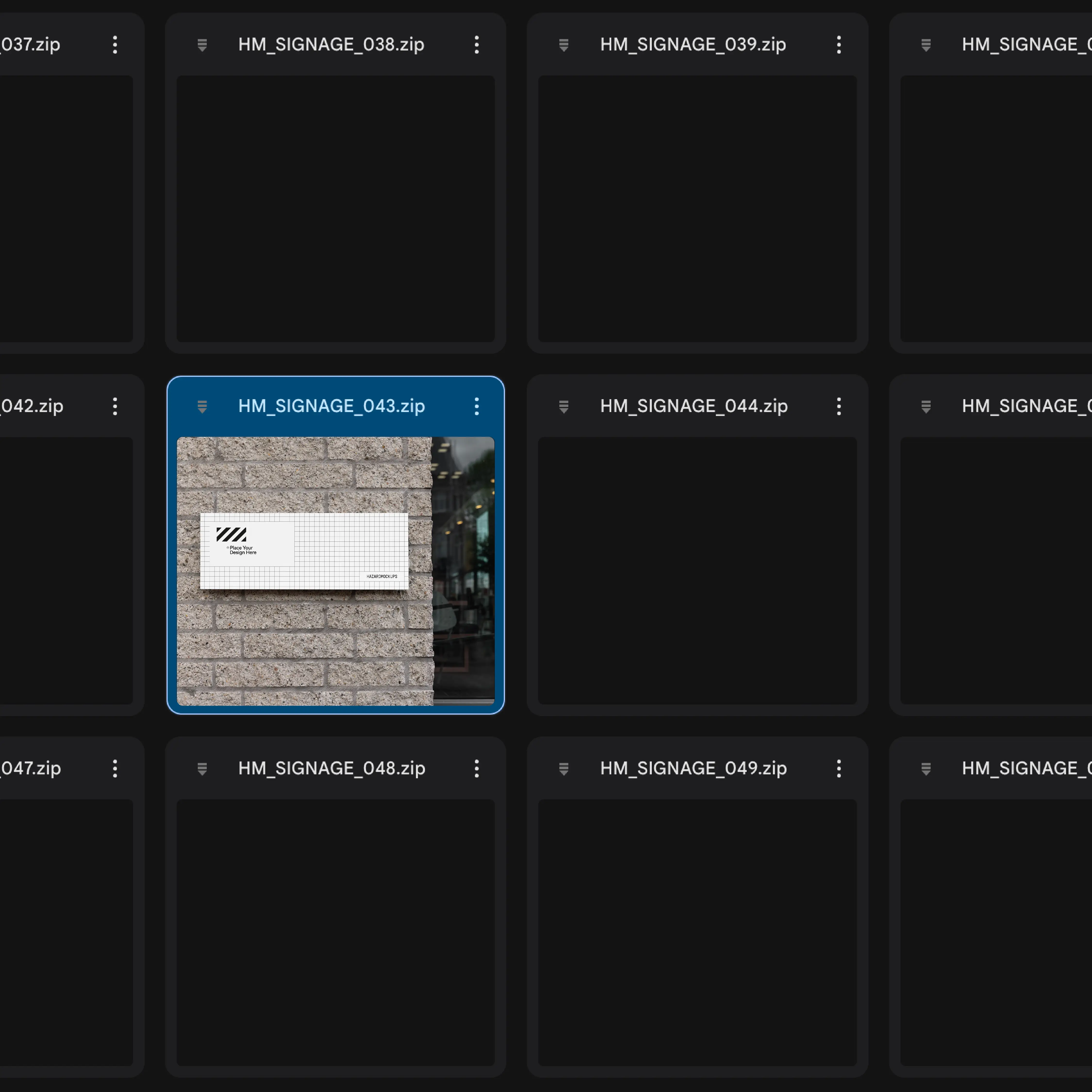1092x1092 pixels.
Task: Click three-dot menu on 037.zip card
Action: click(x=115, y=45)
